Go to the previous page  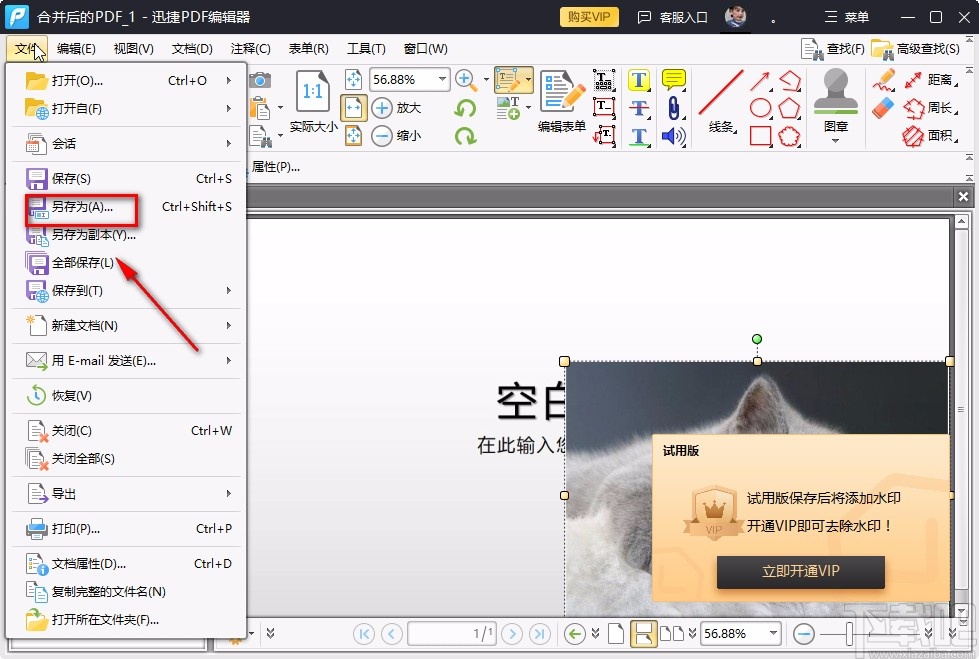(392, 633)
